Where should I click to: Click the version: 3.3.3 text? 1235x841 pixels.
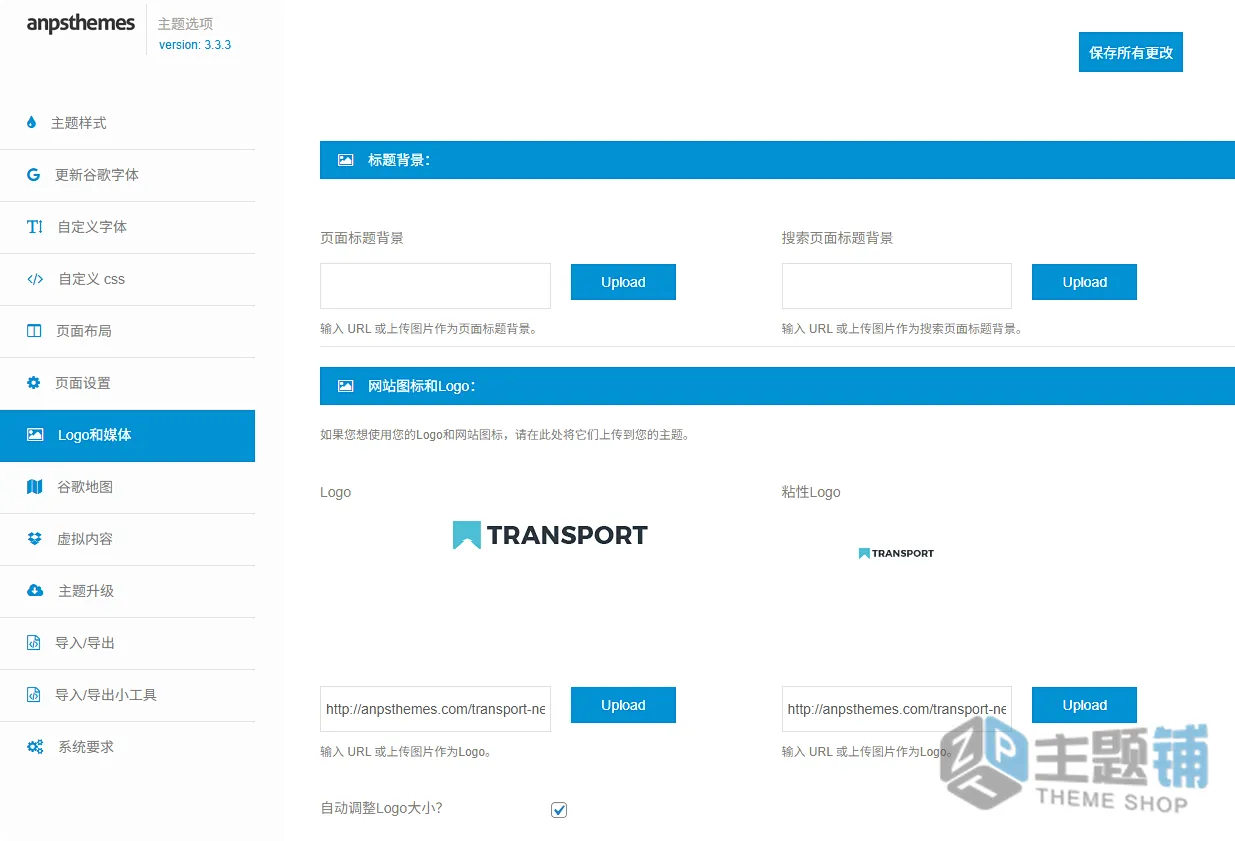click(x=195, y=45)
